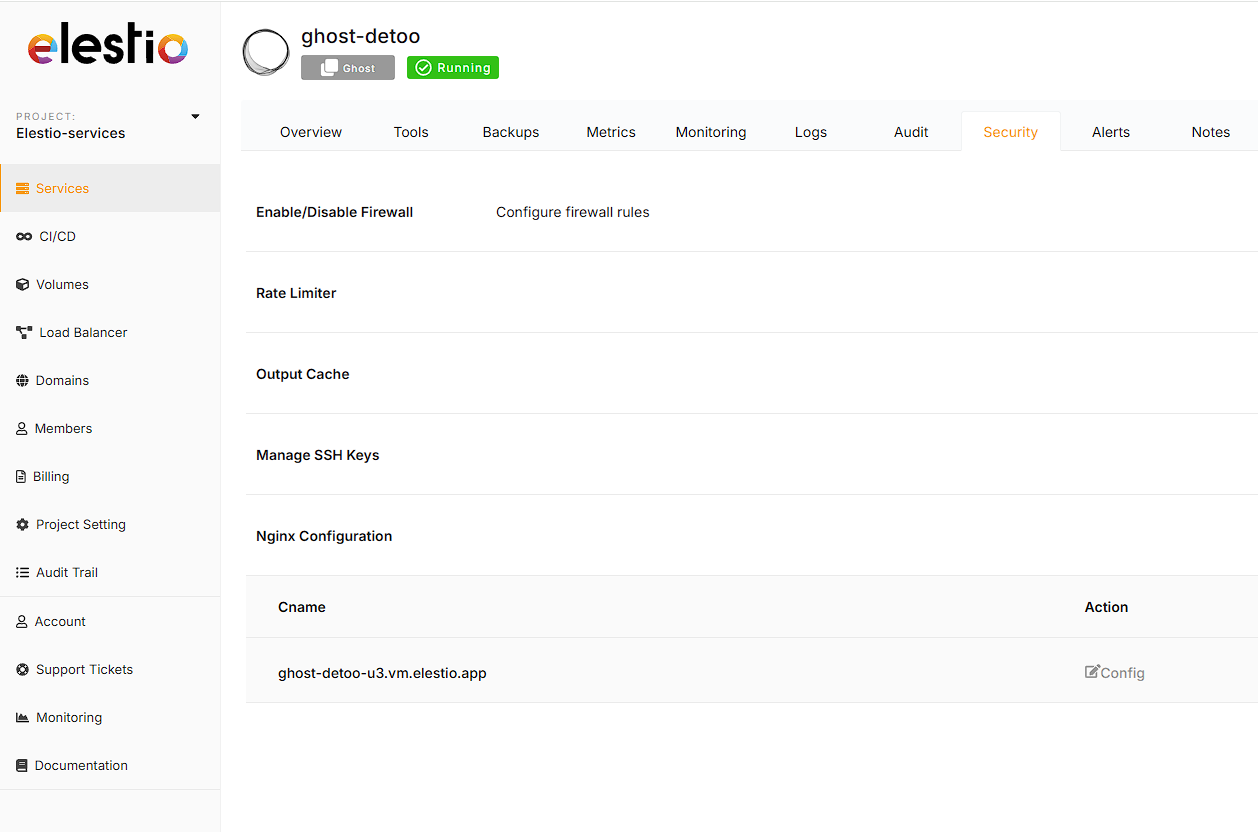The width and height of the screenshot is (1258, 832).
Task: Click the Config edit pencil icon
Action: point(1092,672)
